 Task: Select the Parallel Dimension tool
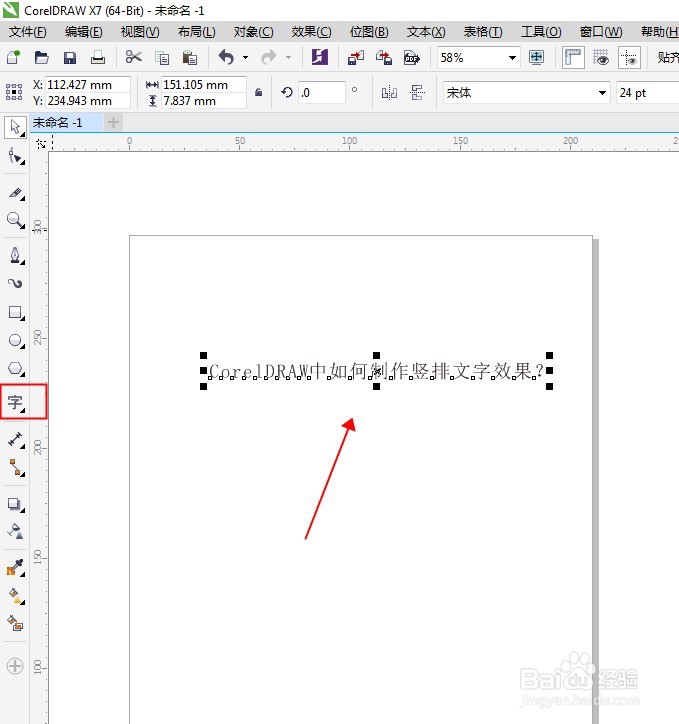[x=16, y=440]
